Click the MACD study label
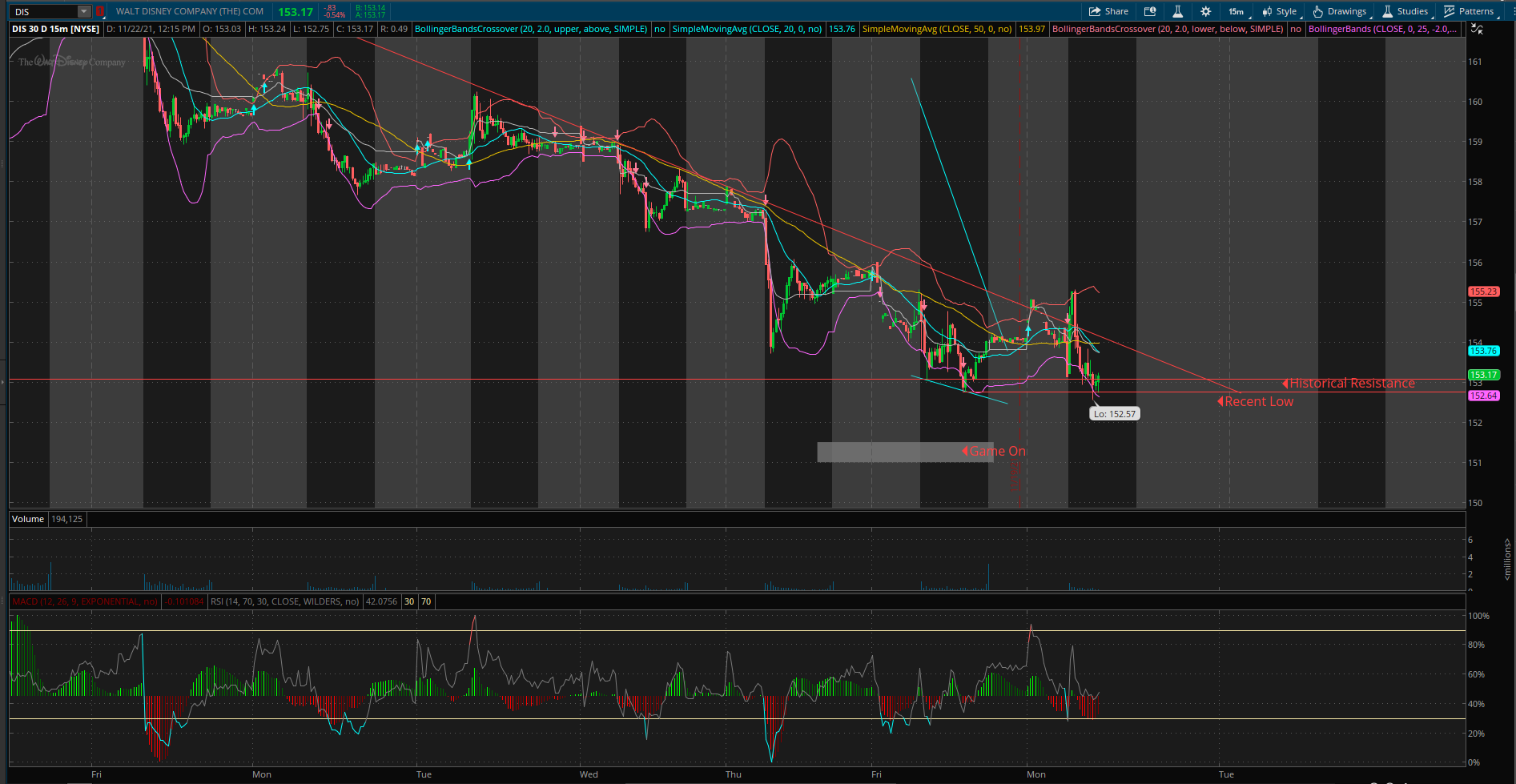 point(85,601)
